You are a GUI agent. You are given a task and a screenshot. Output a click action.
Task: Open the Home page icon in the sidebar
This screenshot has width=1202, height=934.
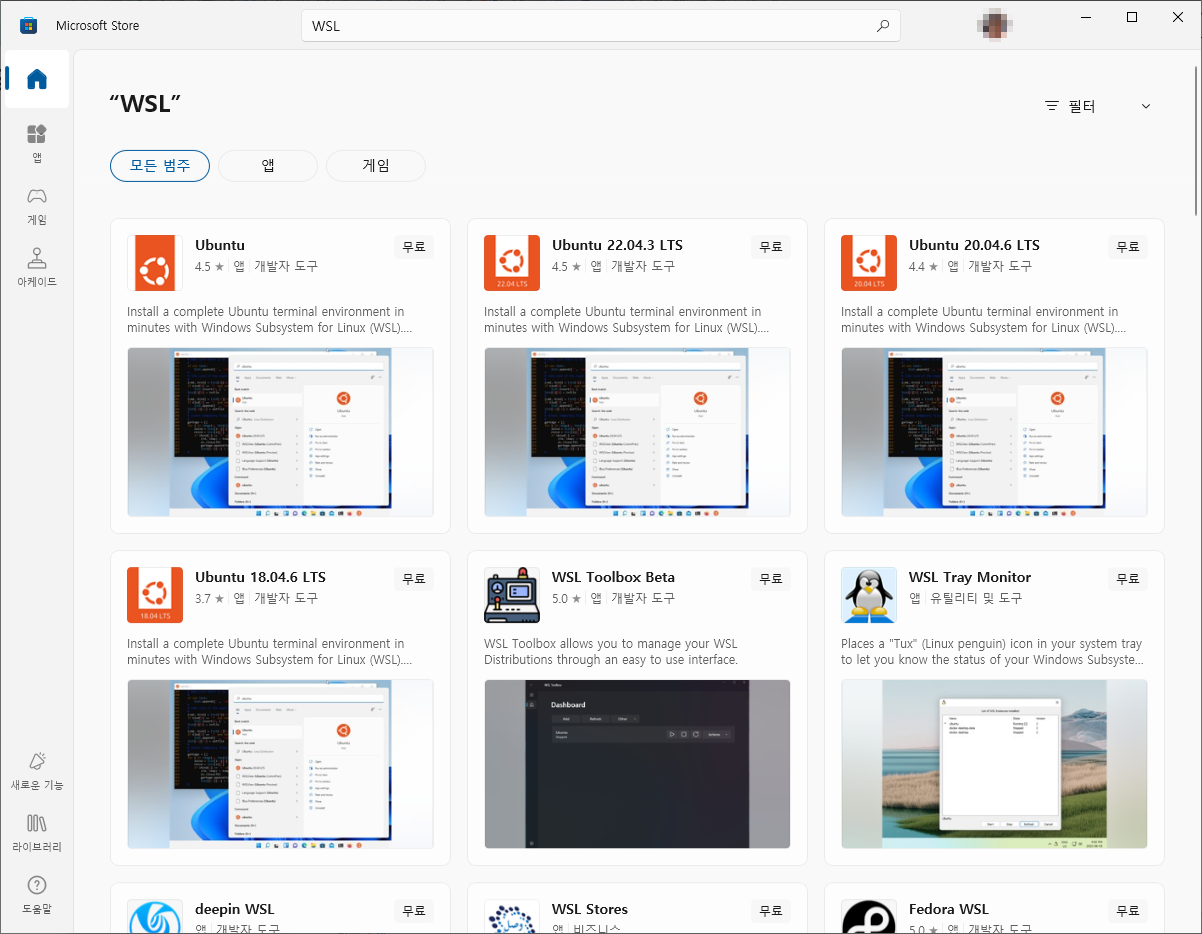click(37, 79)
